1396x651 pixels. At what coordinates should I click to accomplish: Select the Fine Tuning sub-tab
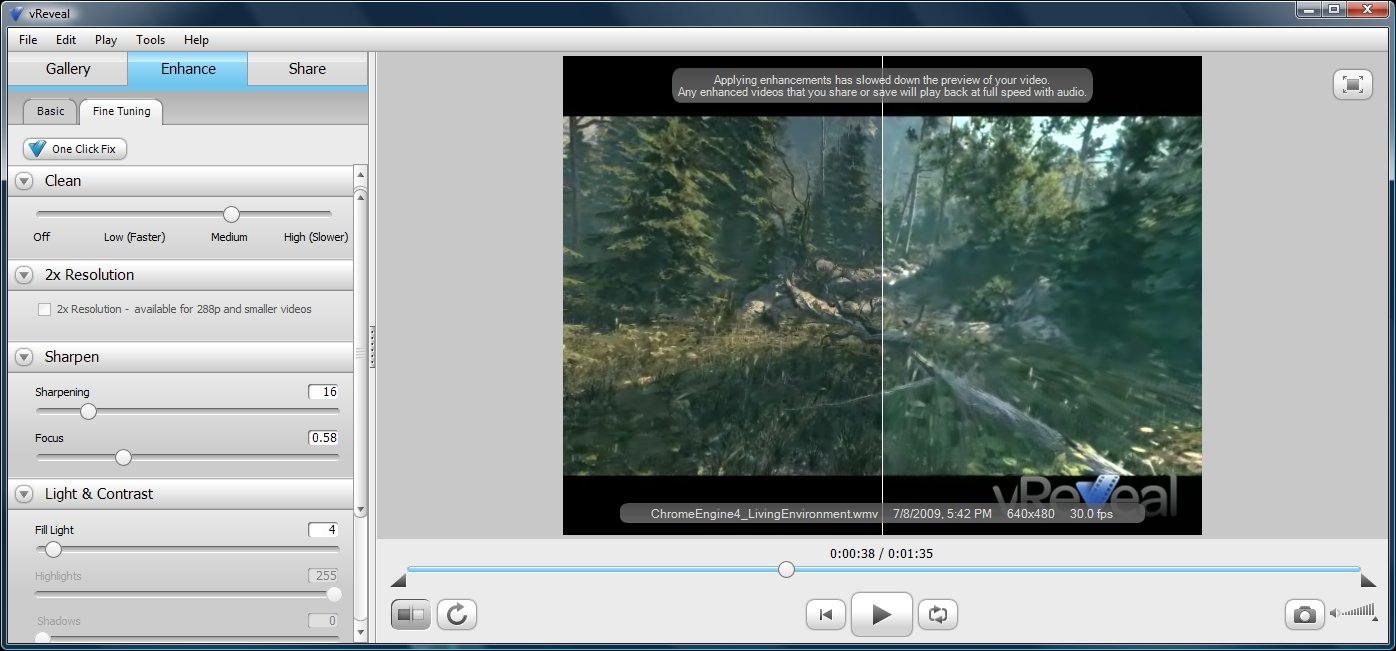point(122,111)
